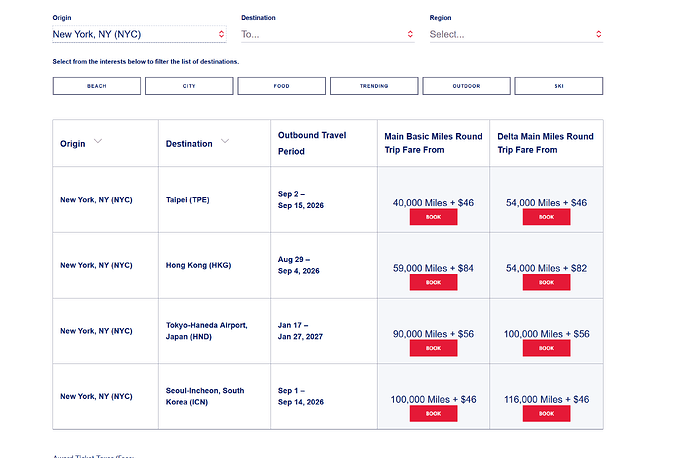Image resolution: width=690 pixels, height=458 pixels.
Task: Toggle the Food interest filter
Action: tap(281, 86)
